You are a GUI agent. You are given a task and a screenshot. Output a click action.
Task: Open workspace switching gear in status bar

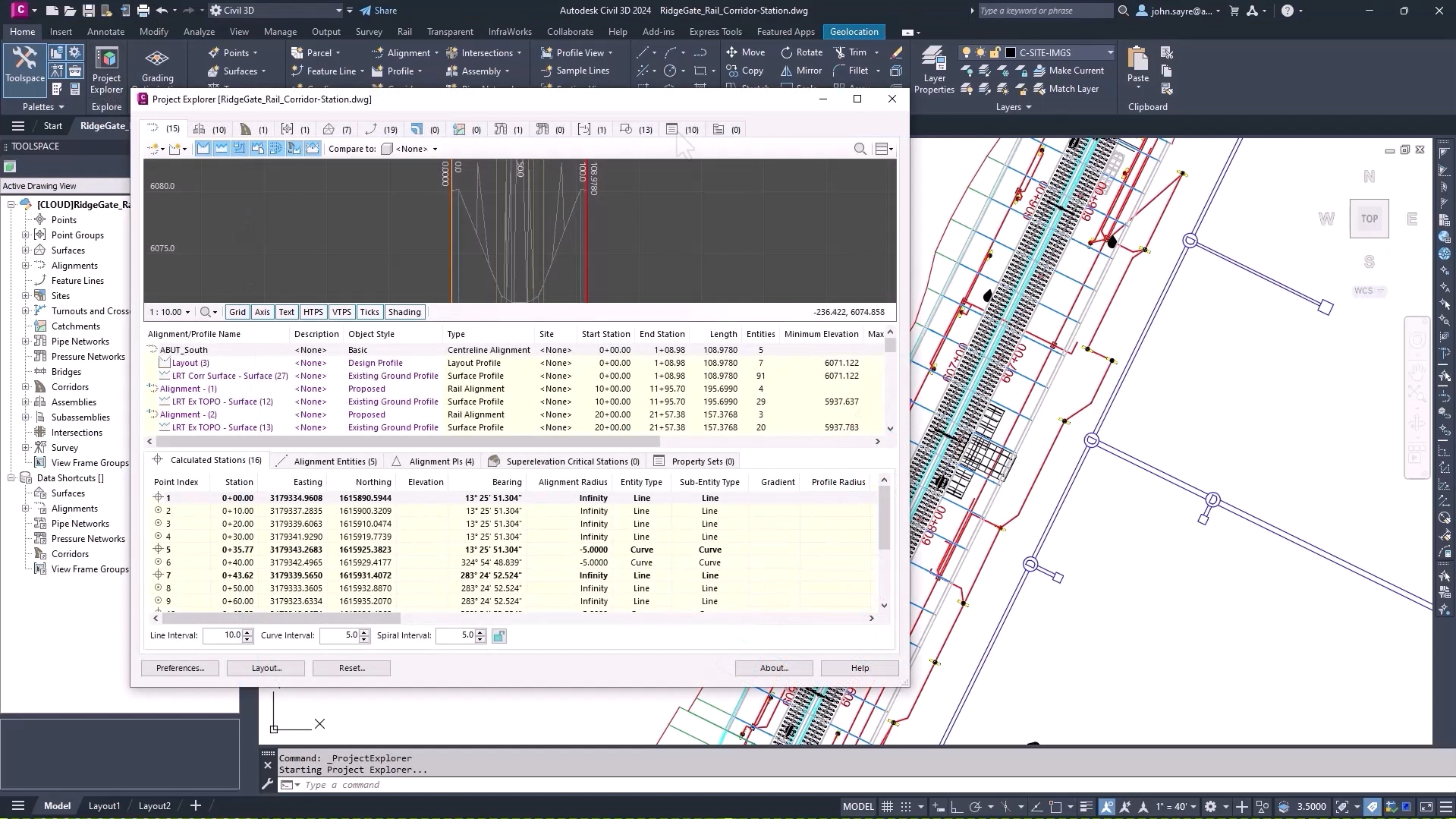coord(1210,806)
